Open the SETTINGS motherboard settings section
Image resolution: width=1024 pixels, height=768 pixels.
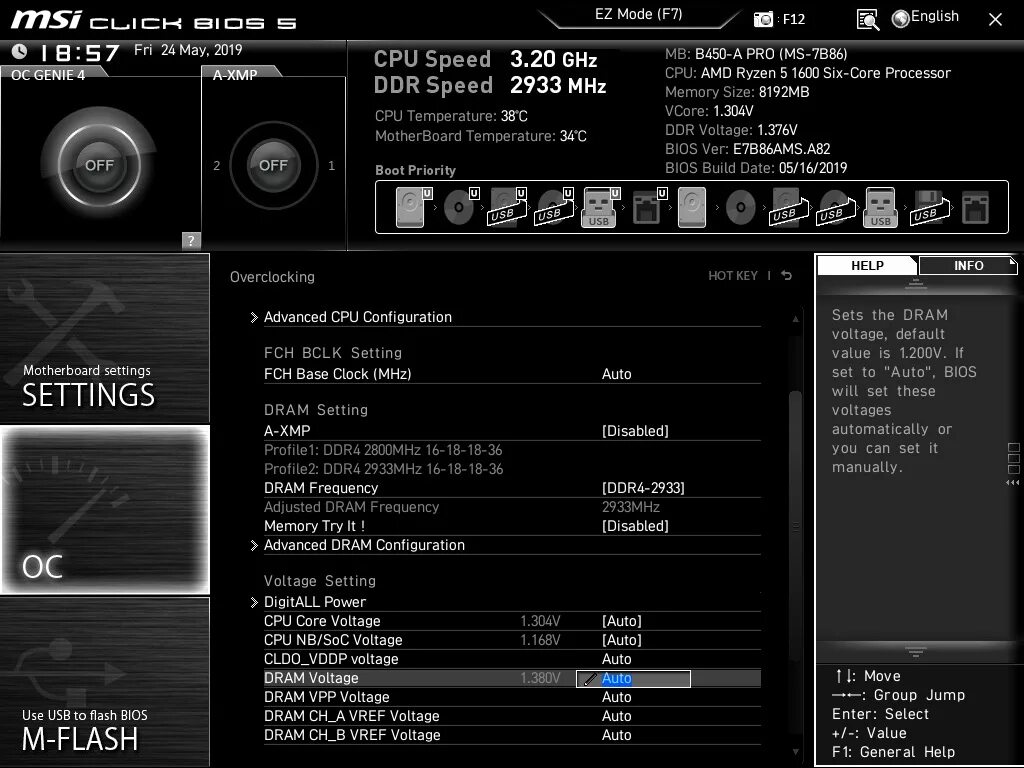coord(104,338)
